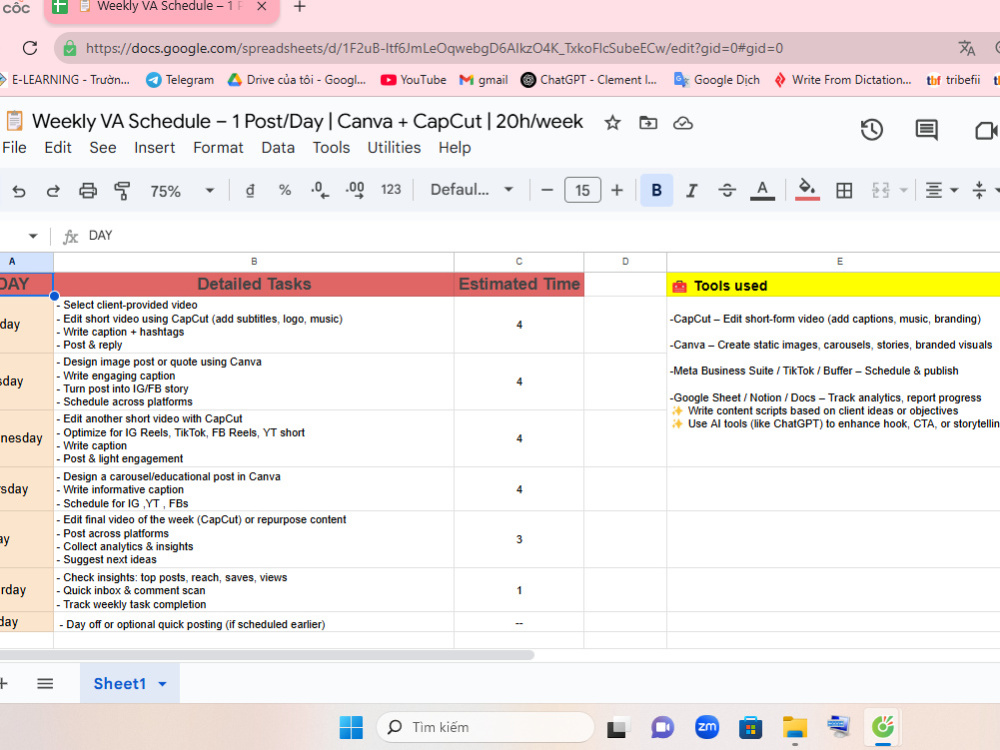The image size is (1000, 750).
Task: Open the vertical align options
Action: tap(979, 190)
